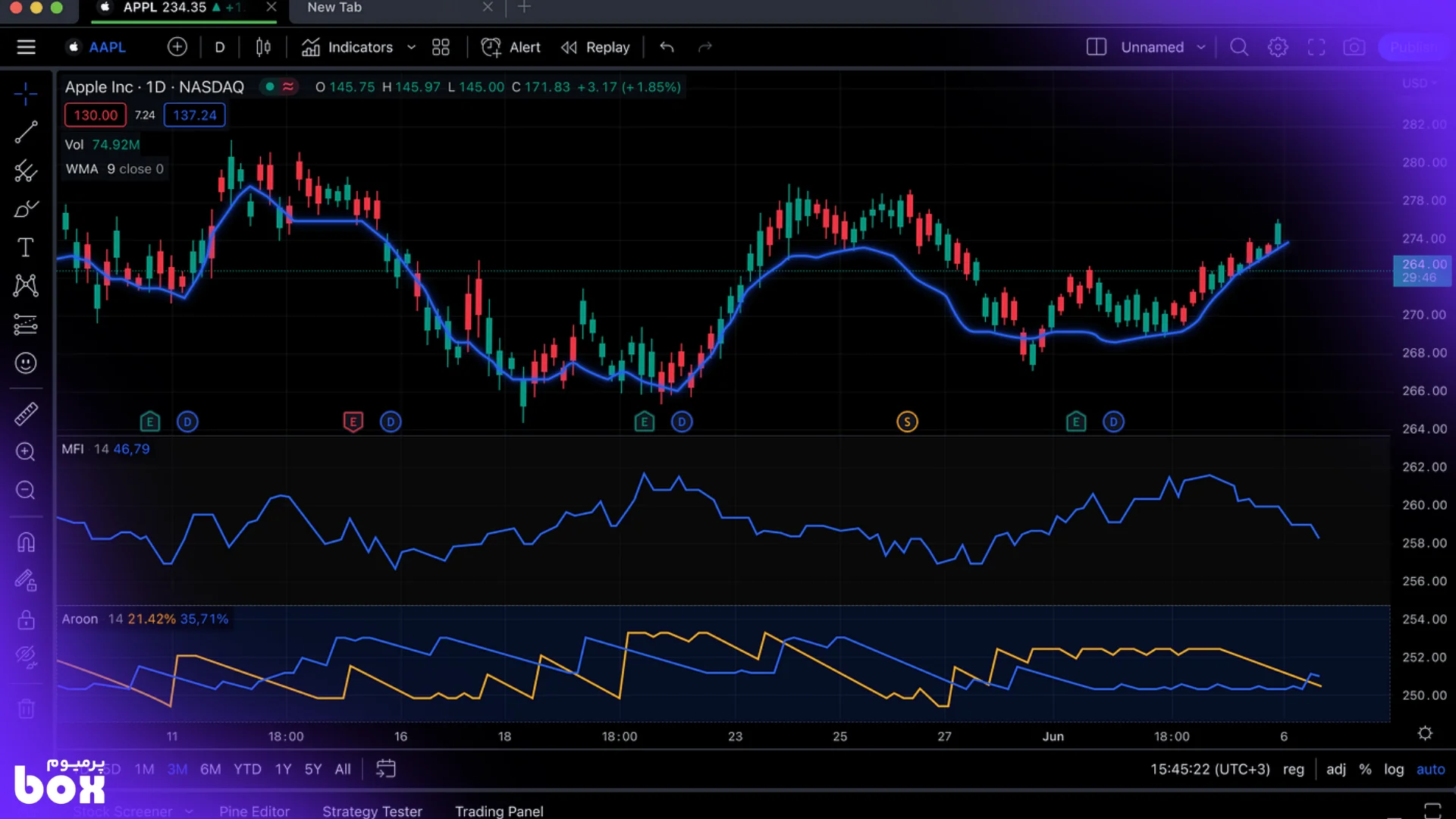Image resolution: width=1456 pixels, height=819 pixels.
Task: Set range to 6M
Action: [210, 769]
